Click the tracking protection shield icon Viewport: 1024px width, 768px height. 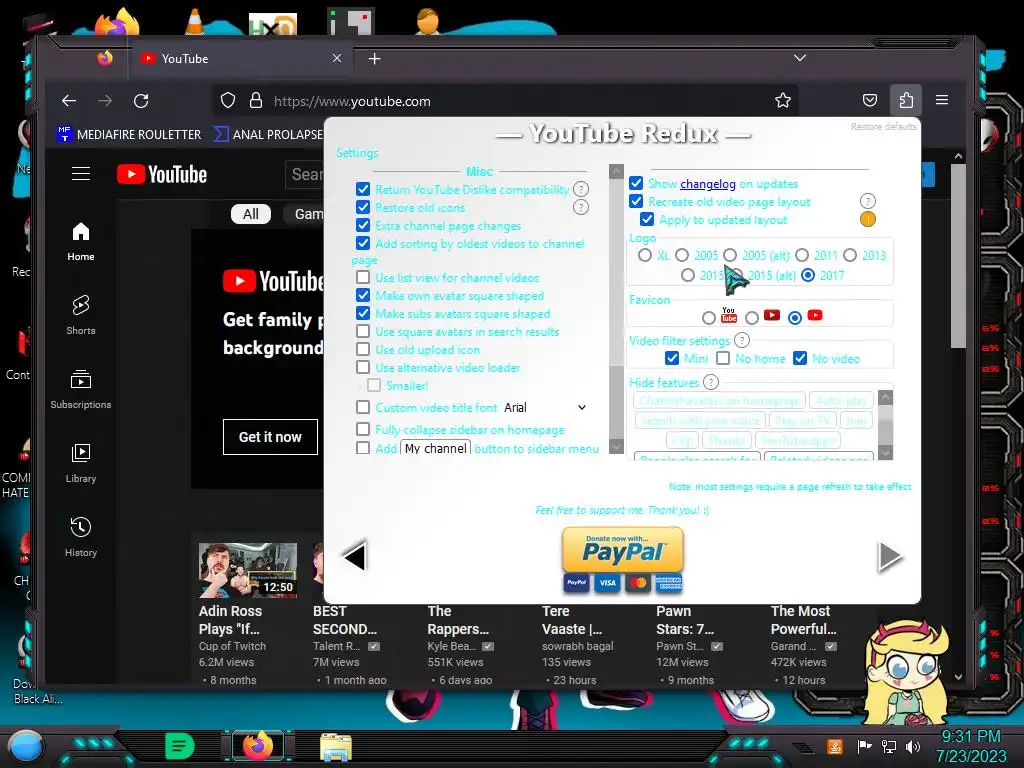[227, 101]
